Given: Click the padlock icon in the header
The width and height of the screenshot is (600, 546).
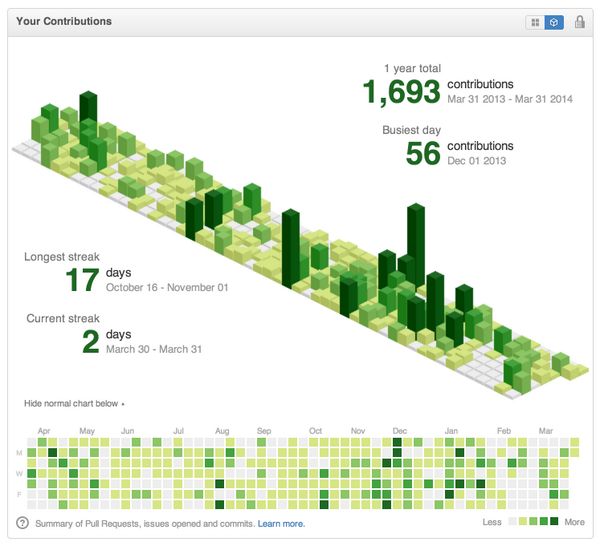Looking at the screenshot, I should point(580,22).
